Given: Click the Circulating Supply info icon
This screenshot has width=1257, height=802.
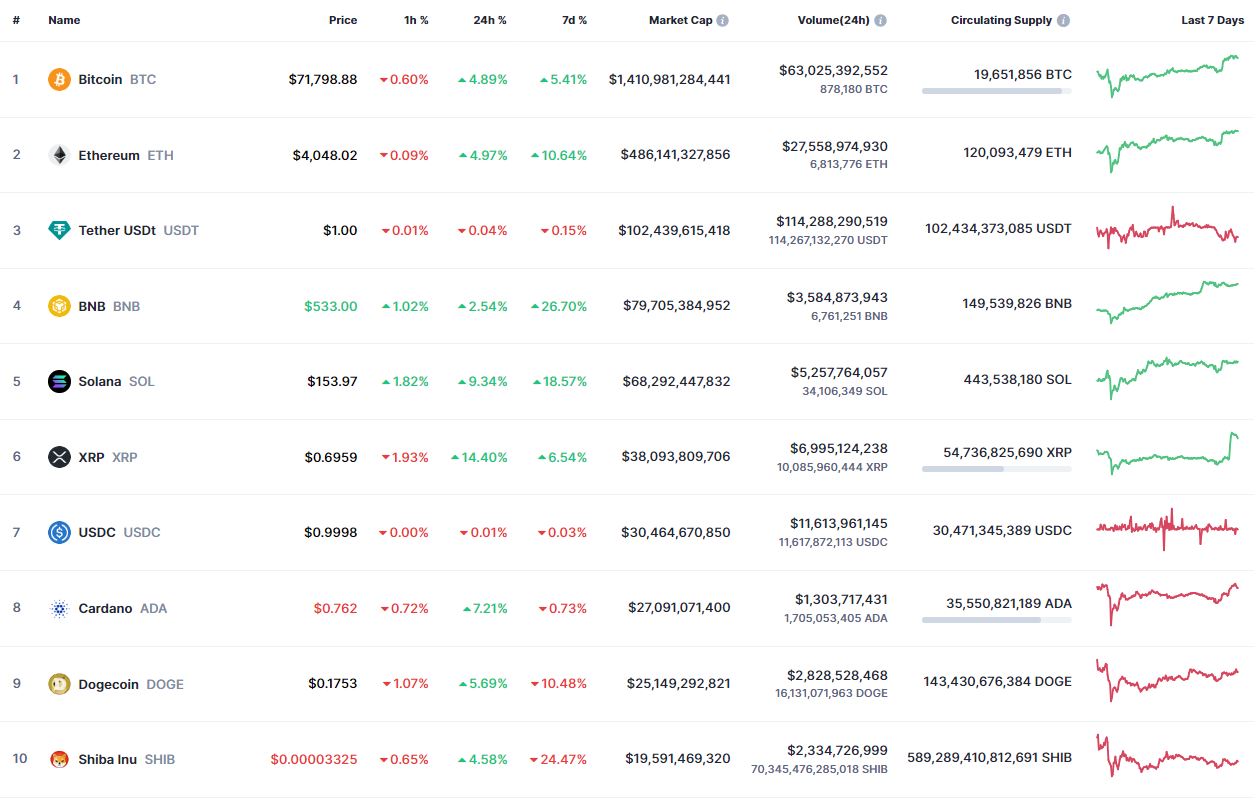Looking at the screenshot, I should pos(1063,20).
